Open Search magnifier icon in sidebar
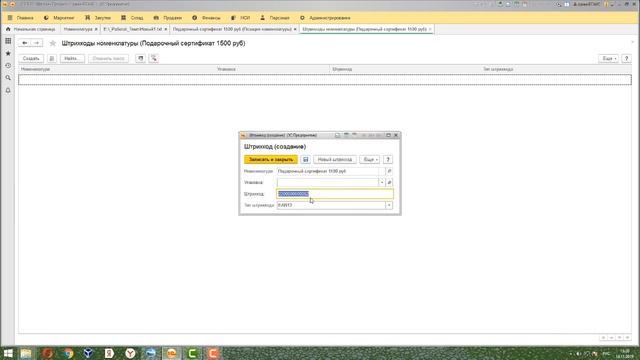The height and width of the screenshot is (360, 640). pyautogui.click(x=8, y=78)
